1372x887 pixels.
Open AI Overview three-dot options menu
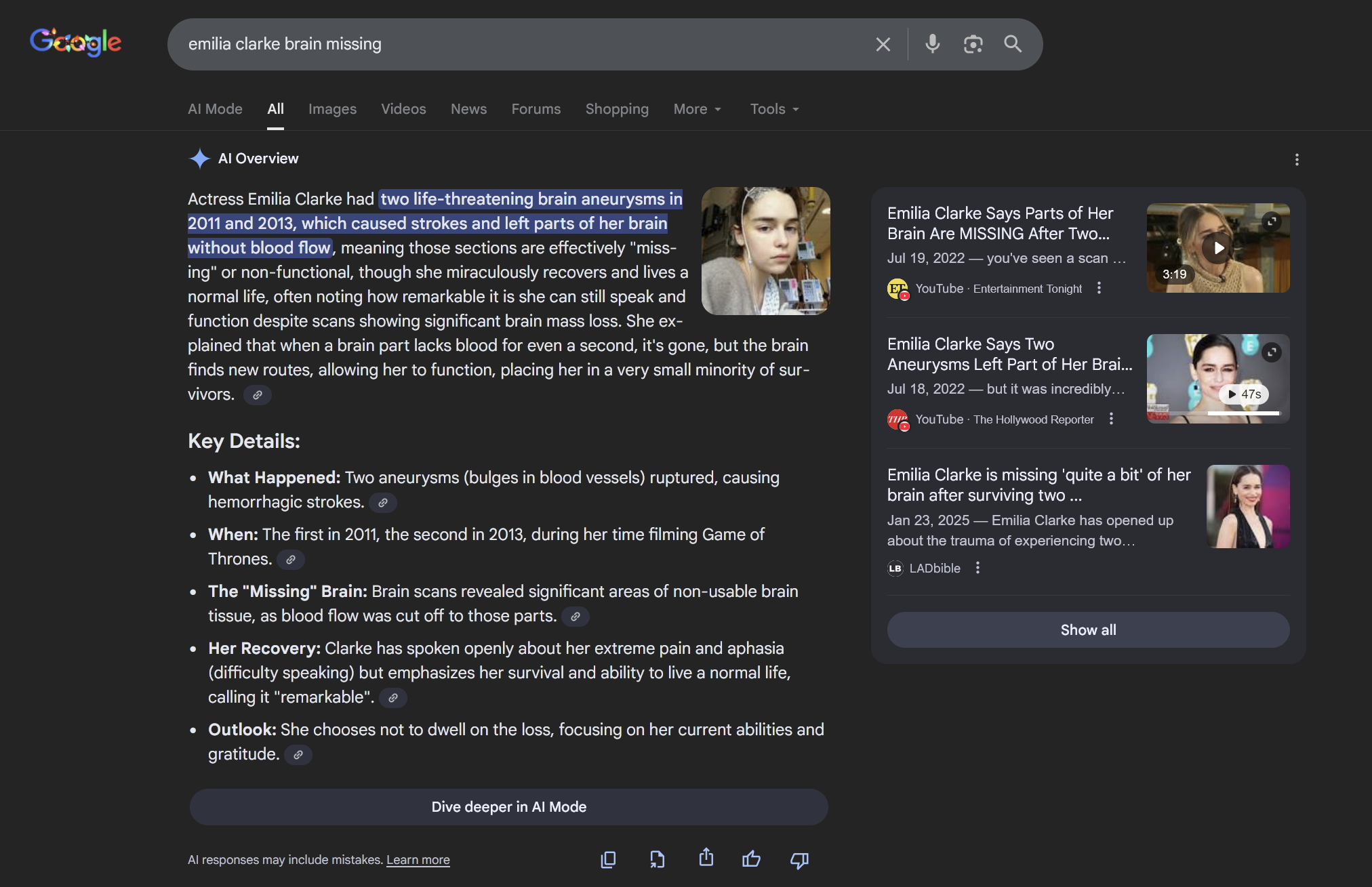pyautogui.click(x=1296, y=159)
